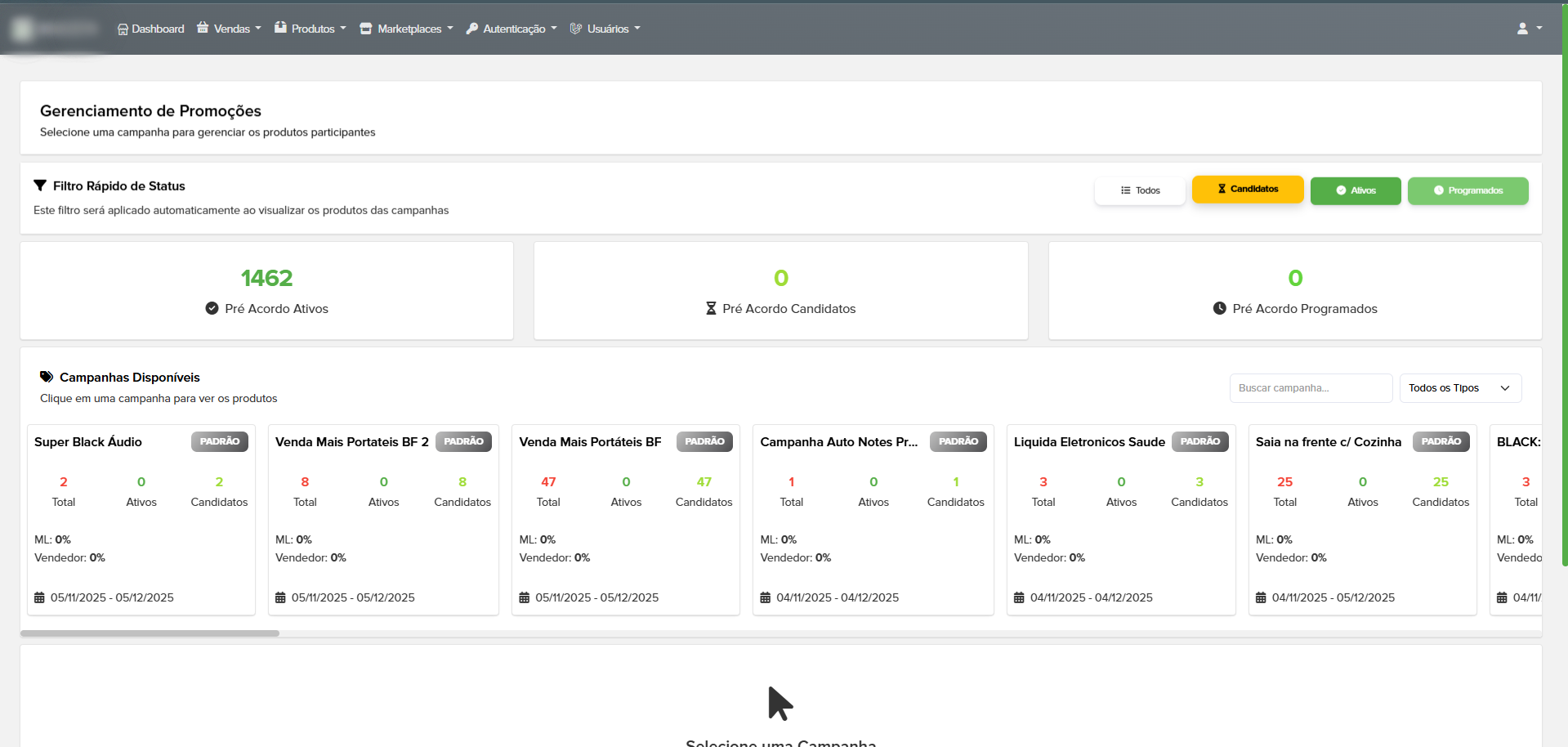Click the clock icon on Pré Acordo Programados card
This screenshot has height=747, width=1568.
click(x=1219, y=308)
